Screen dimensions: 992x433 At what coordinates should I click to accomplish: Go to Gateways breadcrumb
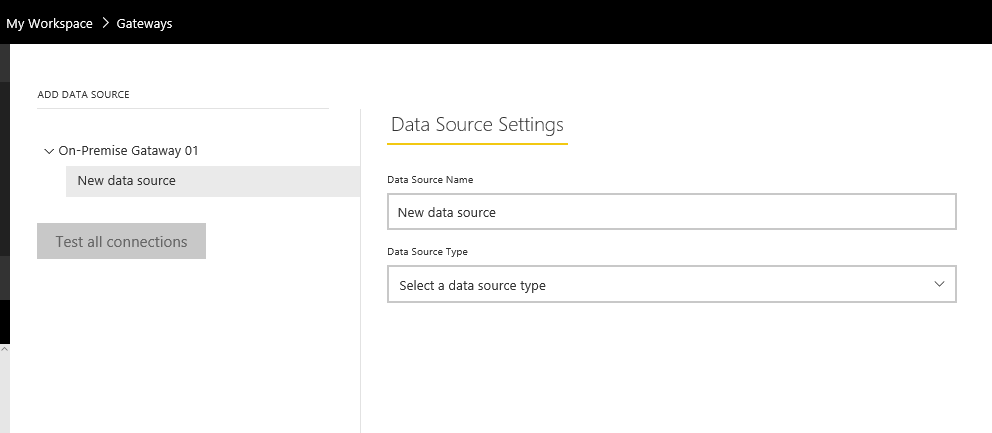point(144,23)
